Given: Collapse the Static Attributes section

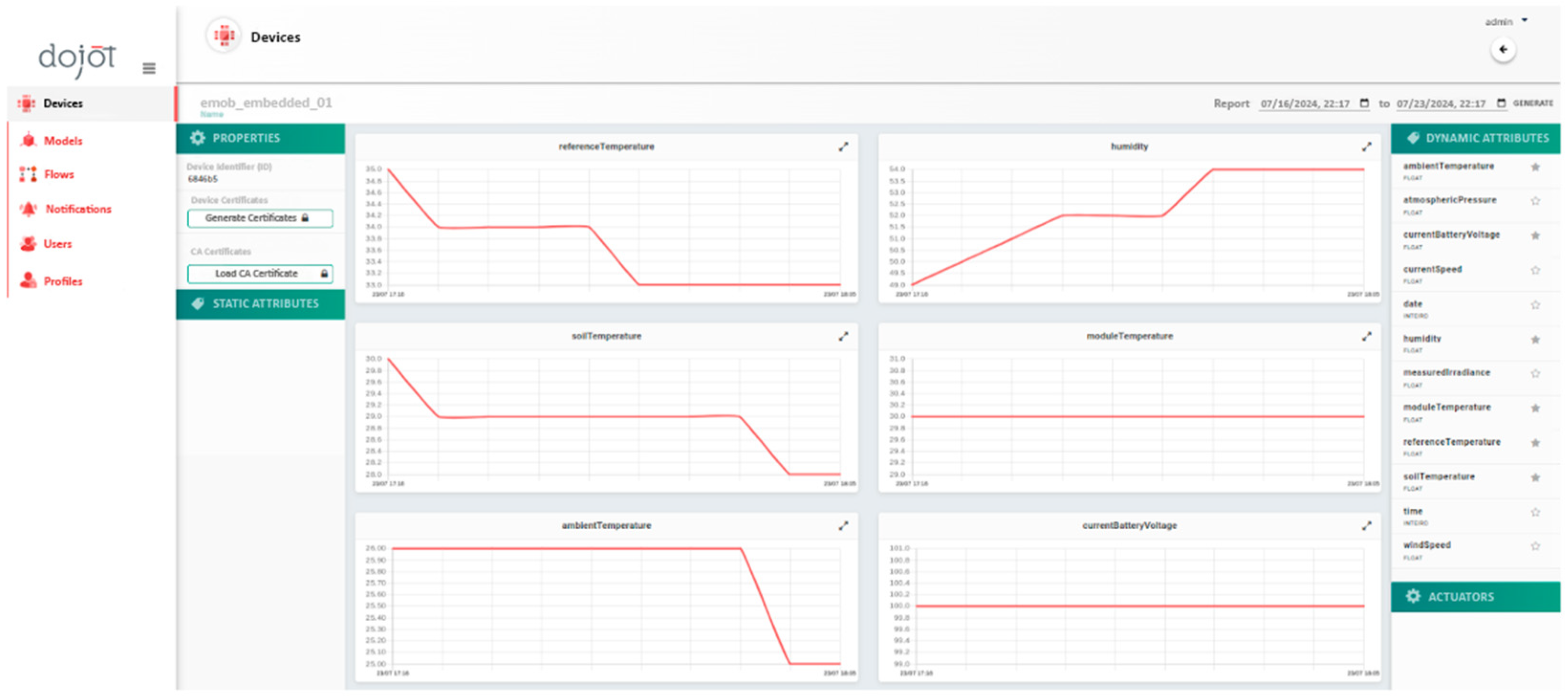Looking at the screenshot, I should 260,304.
